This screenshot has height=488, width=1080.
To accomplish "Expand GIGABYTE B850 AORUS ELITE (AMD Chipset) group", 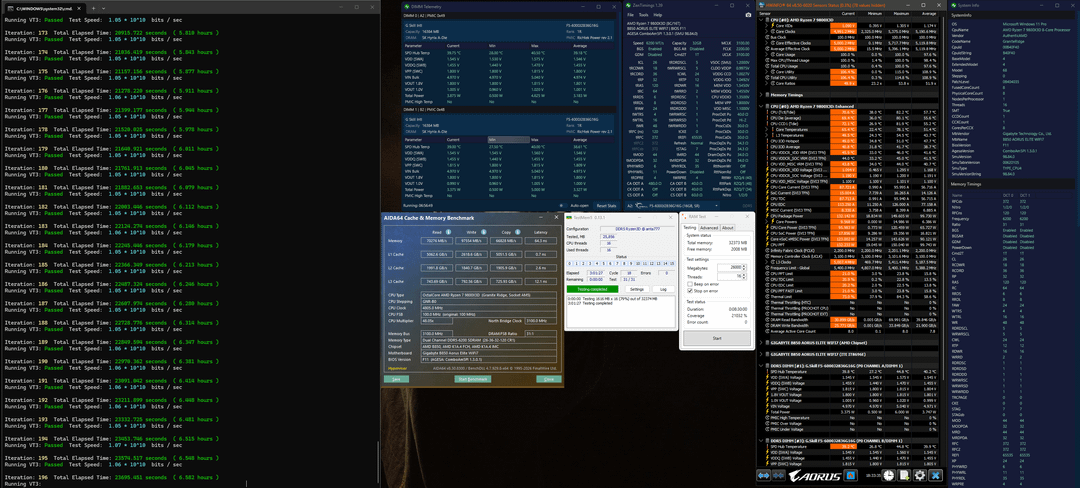I will [761, 343].
